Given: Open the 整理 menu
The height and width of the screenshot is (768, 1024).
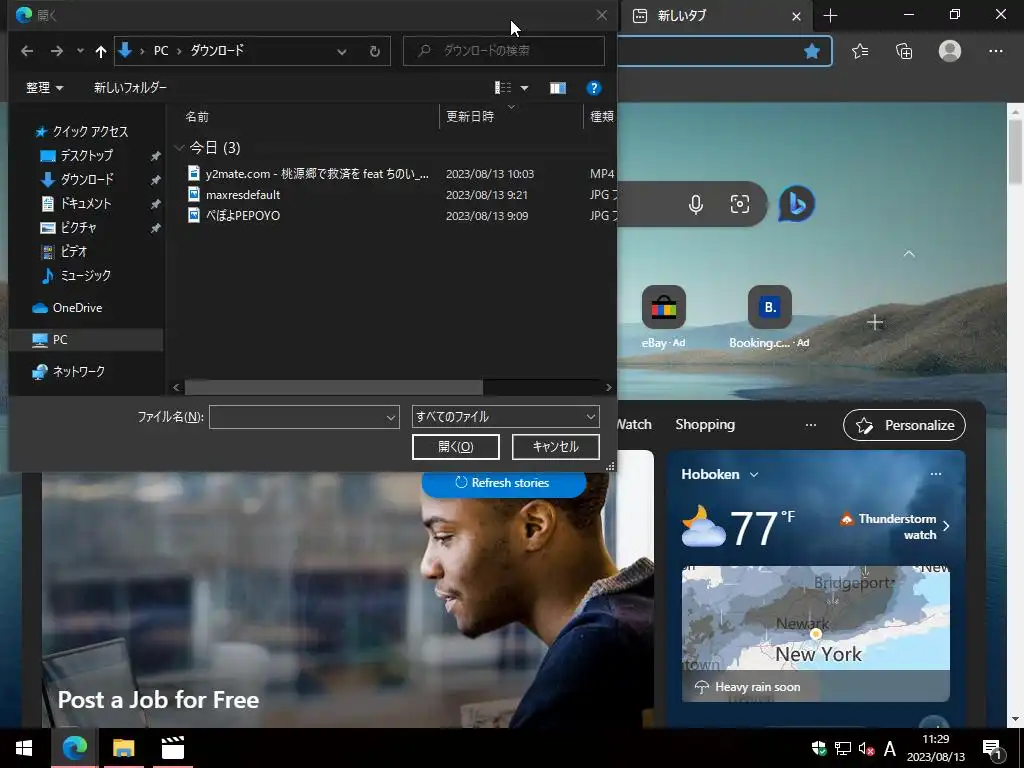Looking at the screenshot, I should coord(44,88).
